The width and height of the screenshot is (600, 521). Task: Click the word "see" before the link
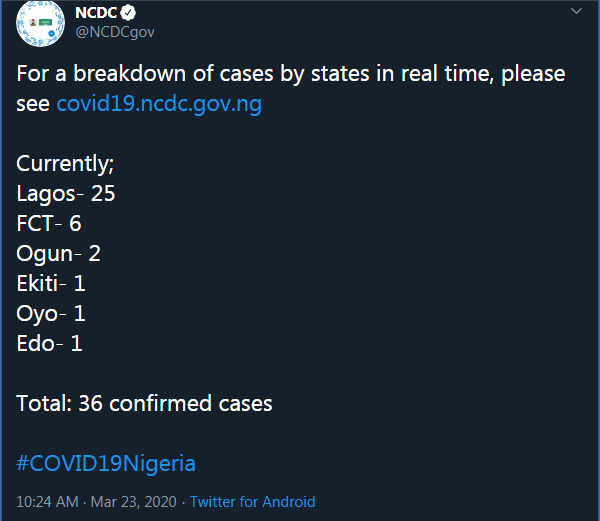[x=33, y=104]
